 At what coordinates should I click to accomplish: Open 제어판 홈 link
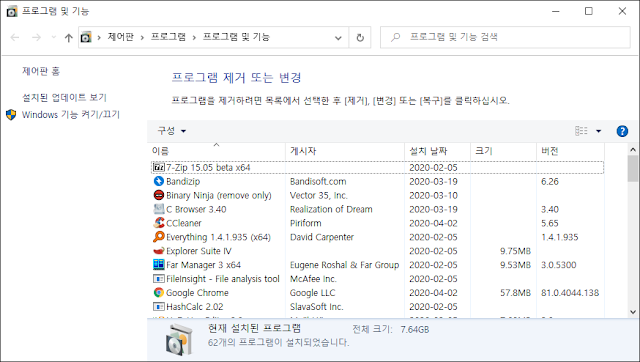tap(41, 71)
